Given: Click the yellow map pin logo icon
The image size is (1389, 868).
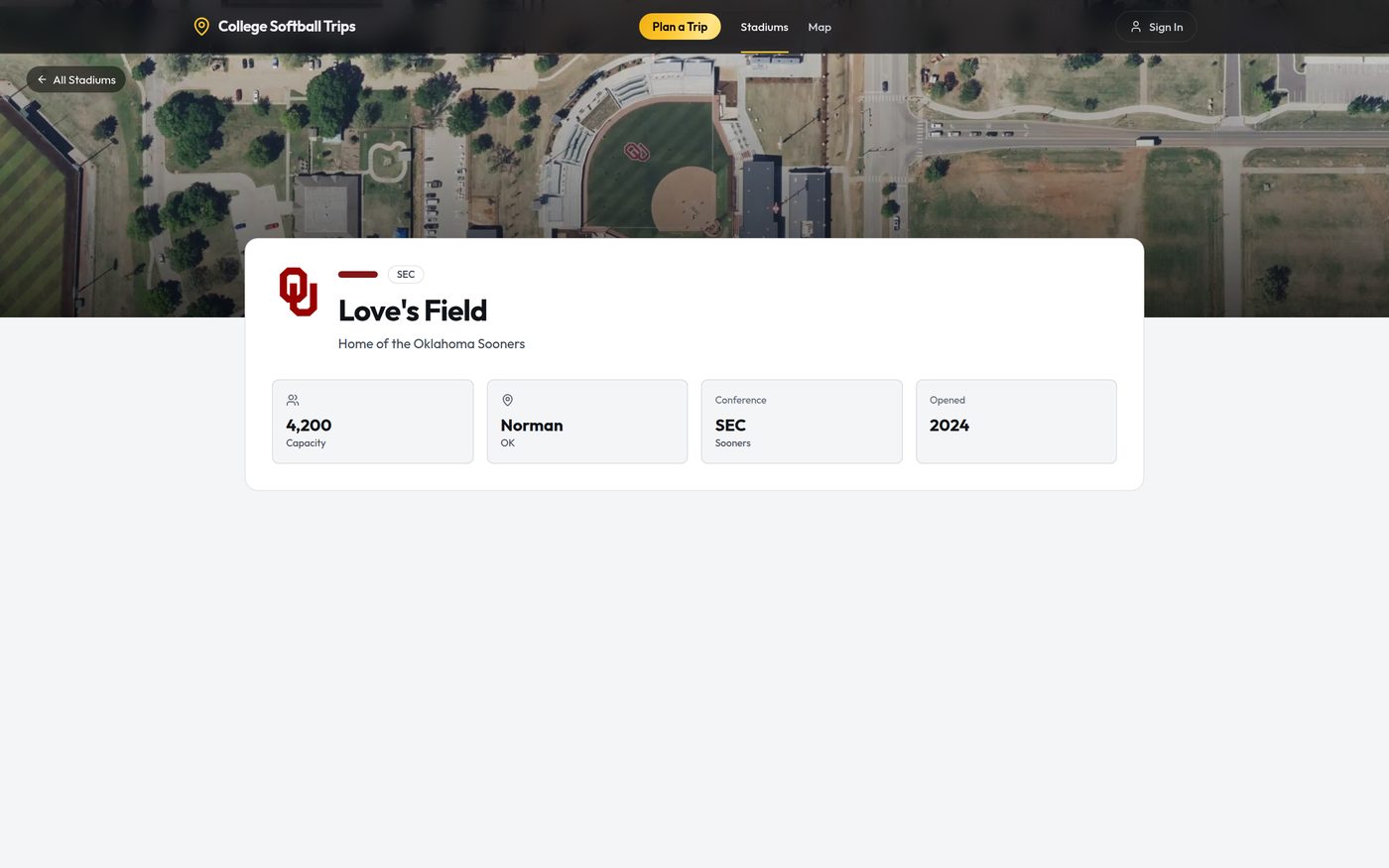Looking at the screenshot, I should point(201,27).
